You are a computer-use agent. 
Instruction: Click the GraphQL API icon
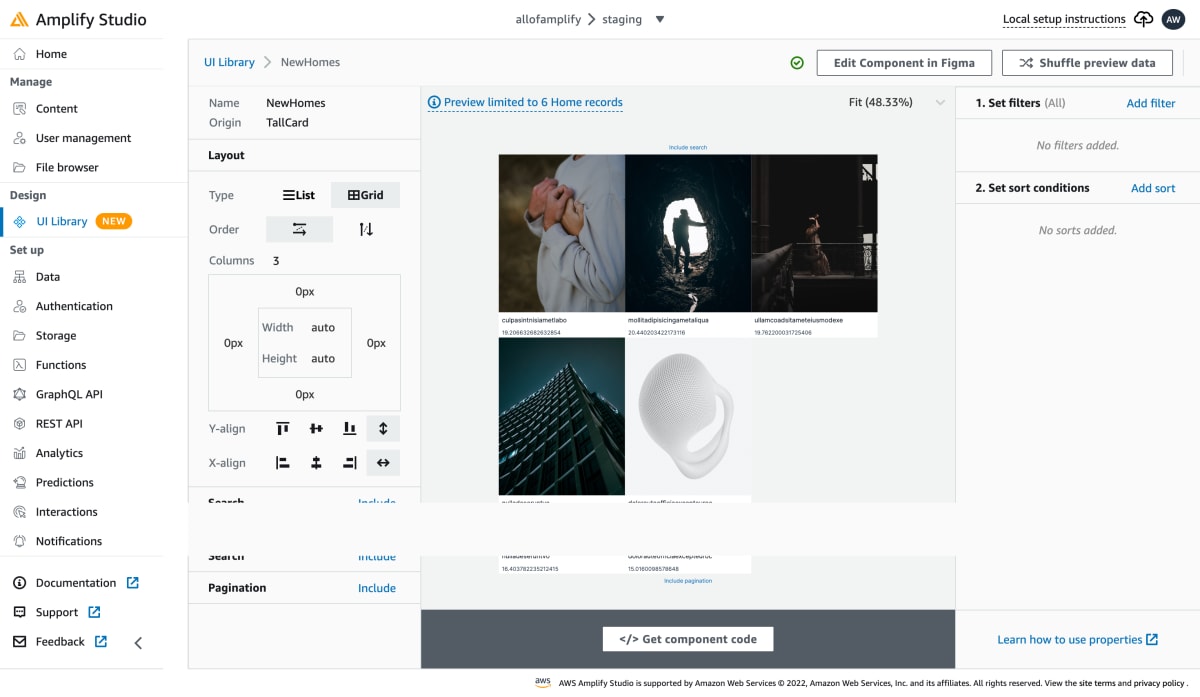[x=20, y=394]
